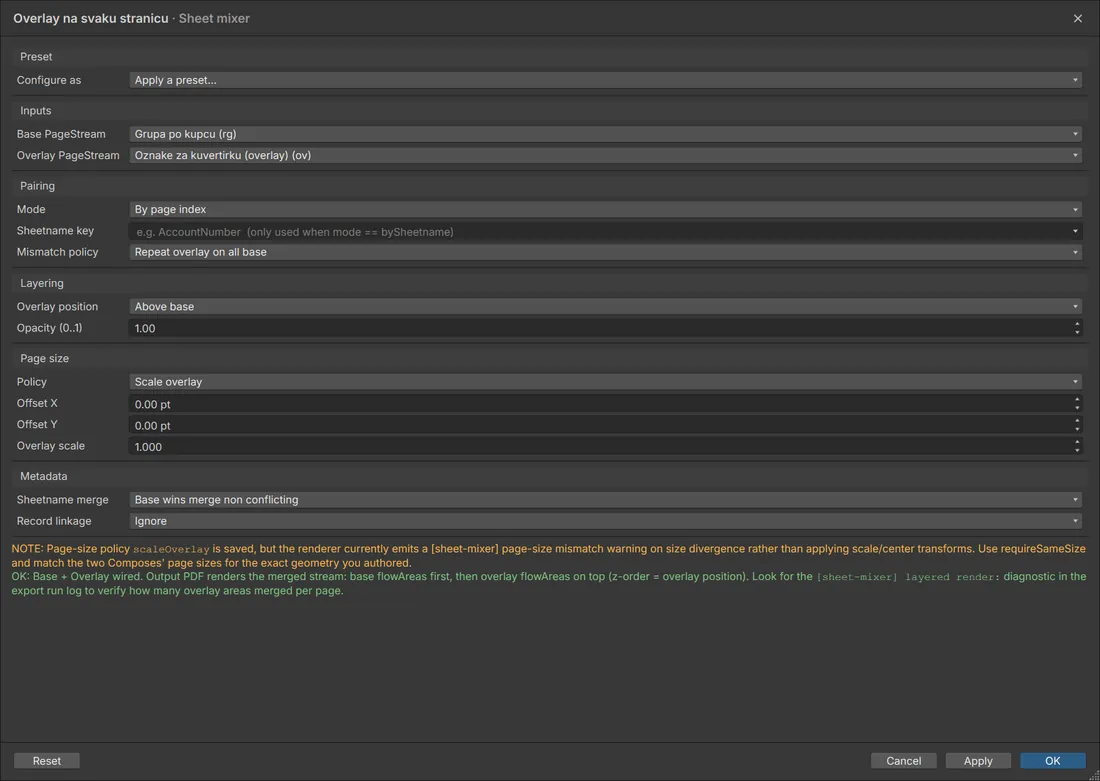Increase Overlay scale with the up arrow
Image resolution: width=1100 pixels, height=781 pixels.
pos(1077,443)
